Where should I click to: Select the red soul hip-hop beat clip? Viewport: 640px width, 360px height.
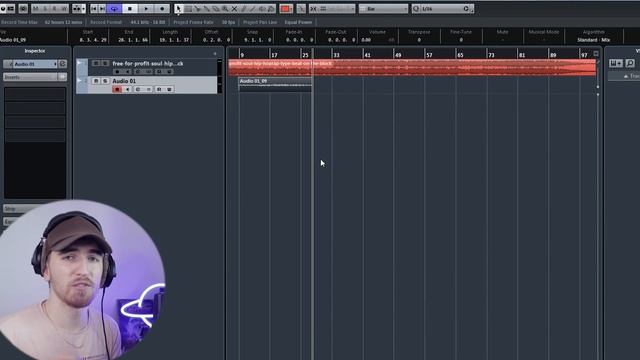pyautogui.click(x=412, y=67)
